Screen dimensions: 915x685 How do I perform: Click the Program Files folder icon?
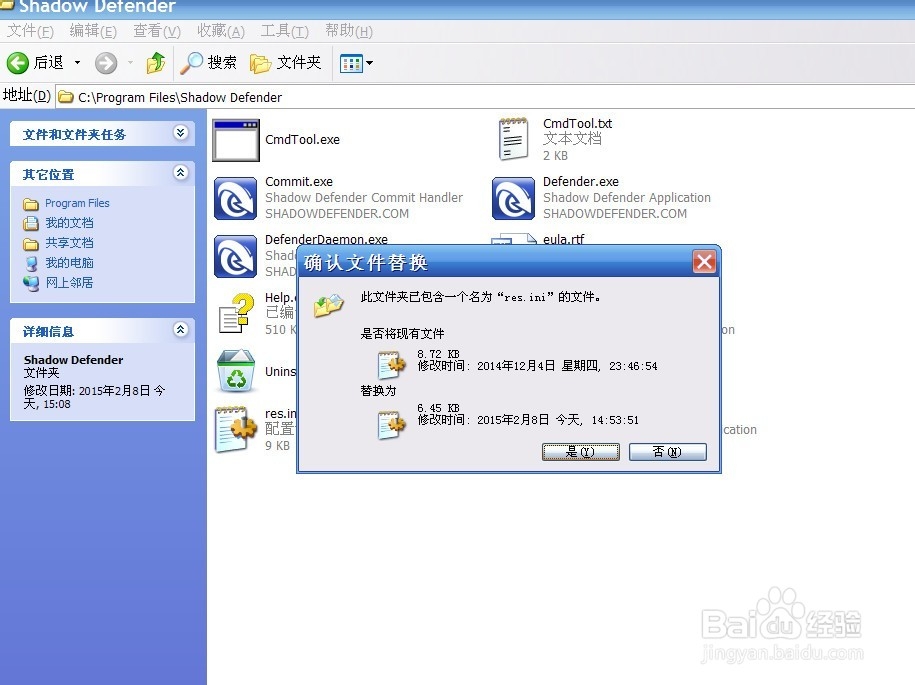[31, 204]
